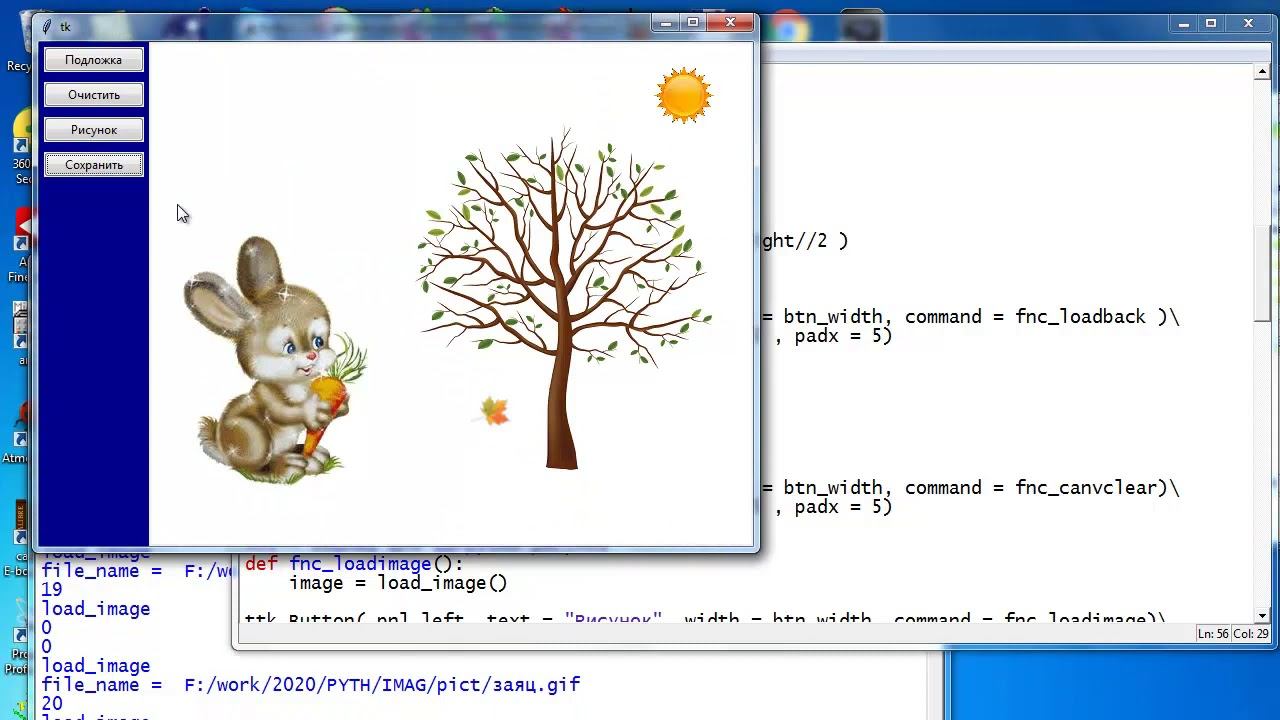Click the Очистить button to clear canvas

point(94,95)
